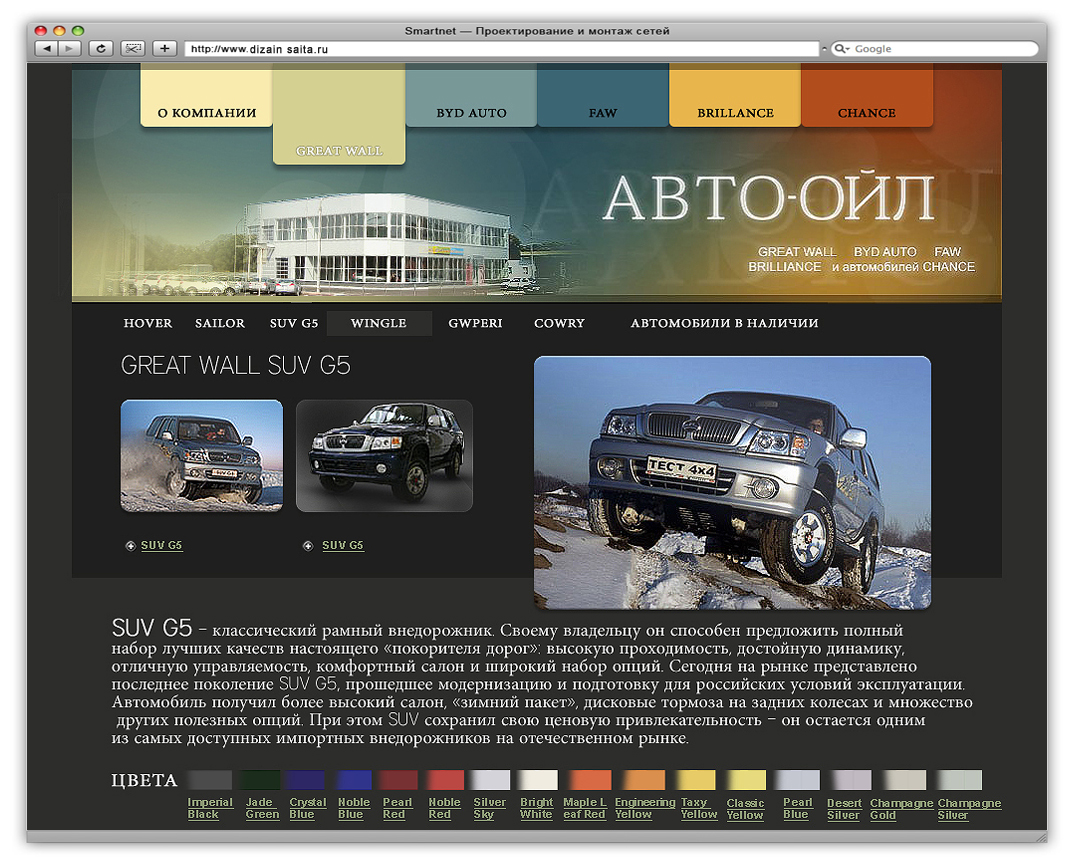This screenshot has height=861, width=1074.
Task: Click the URL address field
Action: coord(502,49)
